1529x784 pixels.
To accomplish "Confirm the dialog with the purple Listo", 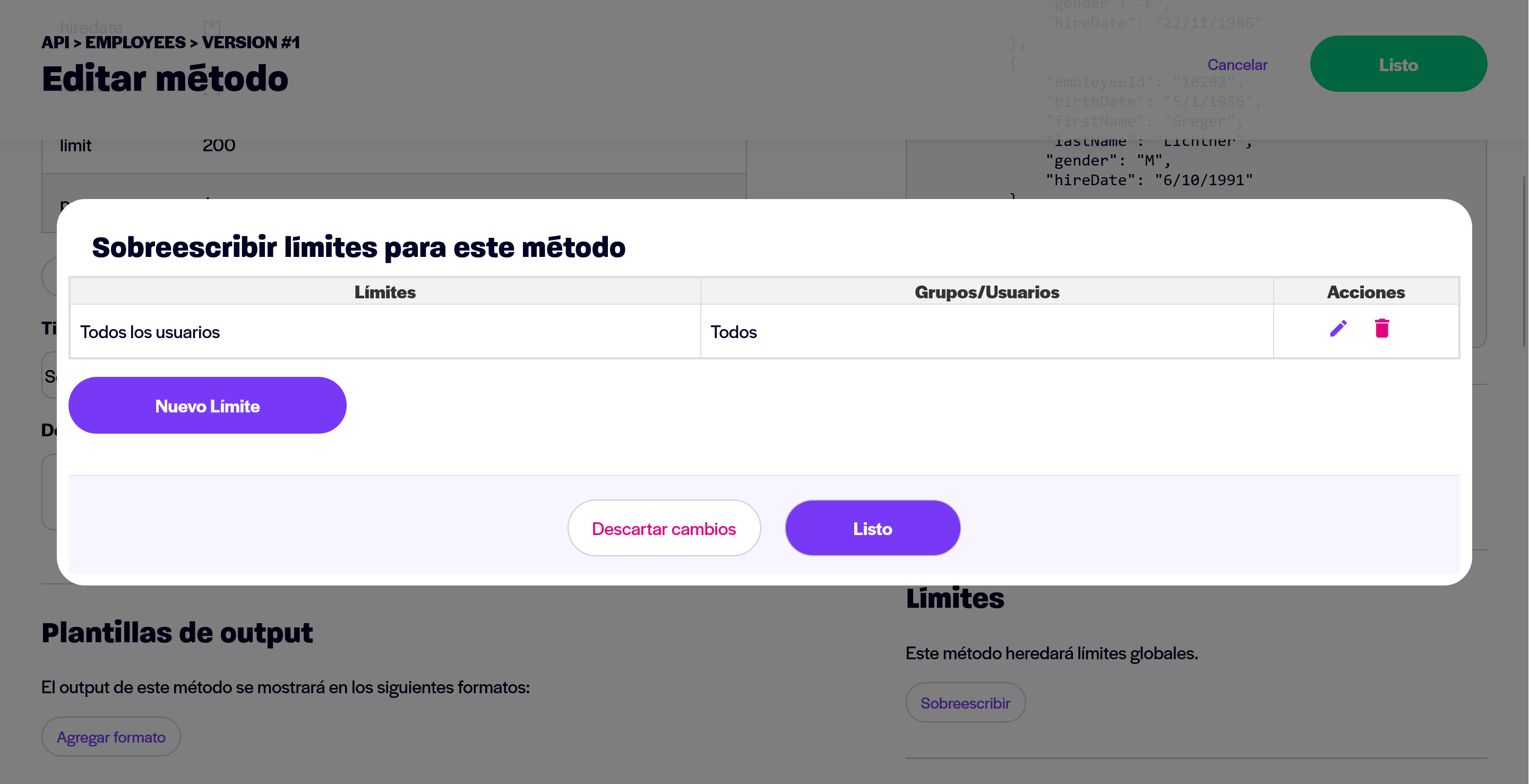I will [x=872, y=528].
